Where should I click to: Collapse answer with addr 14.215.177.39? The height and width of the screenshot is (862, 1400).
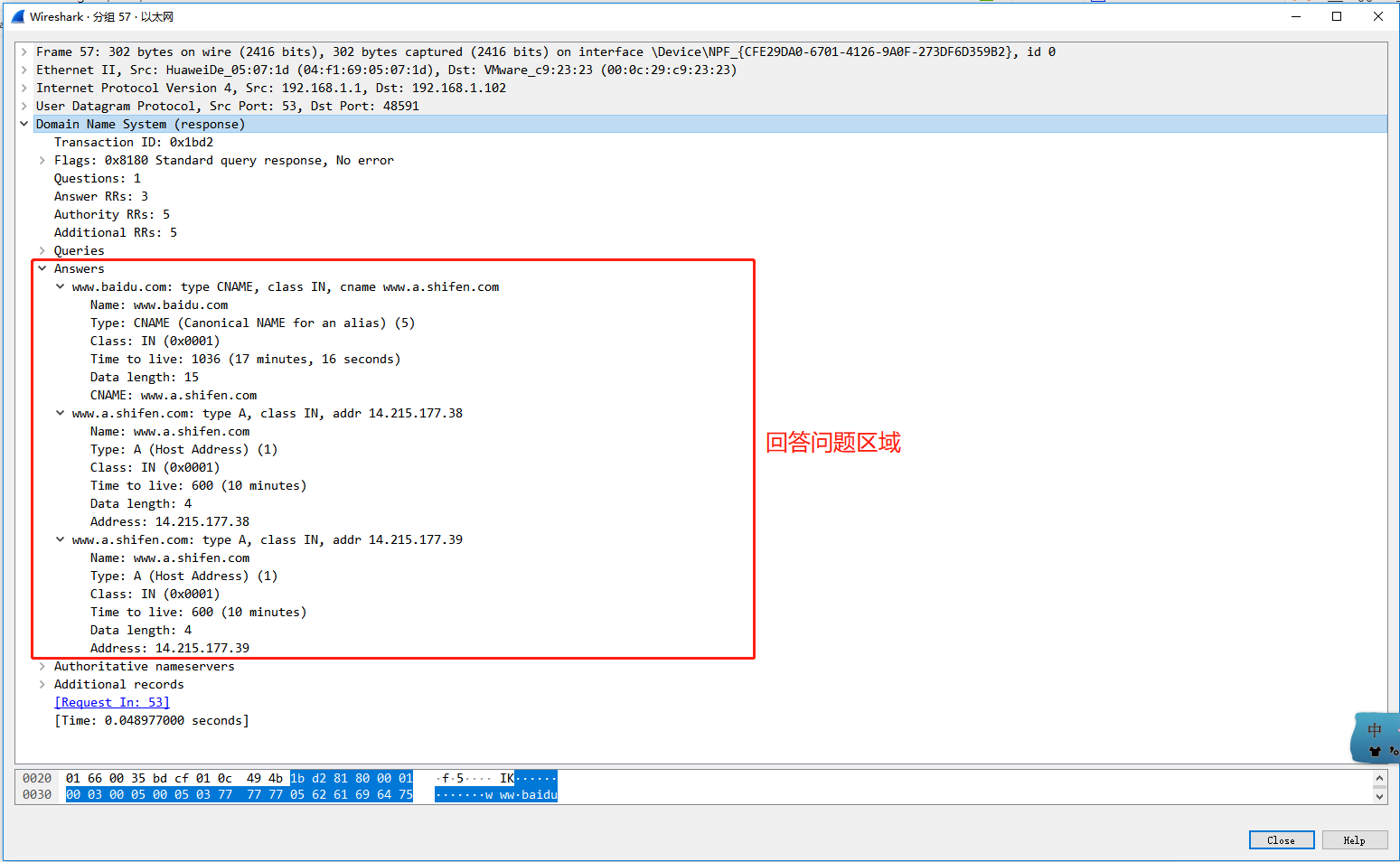(x=61, y=539)
